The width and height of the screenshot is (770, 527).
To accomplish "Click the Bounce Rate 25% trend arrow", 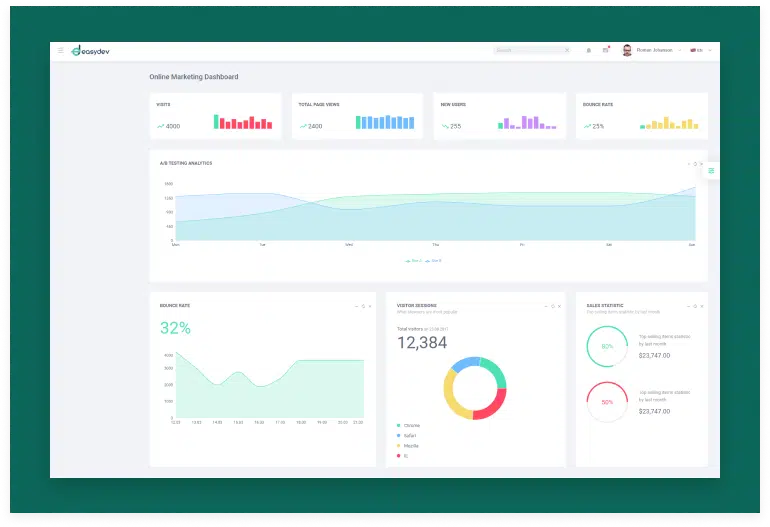I will [587, 126].
